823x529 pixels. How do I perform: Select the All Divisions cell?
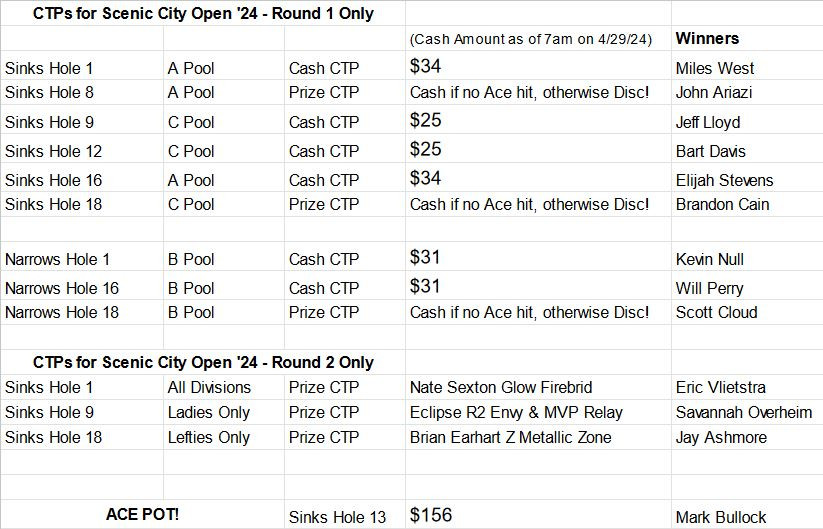pyautogui.click(x=209, y=387)
